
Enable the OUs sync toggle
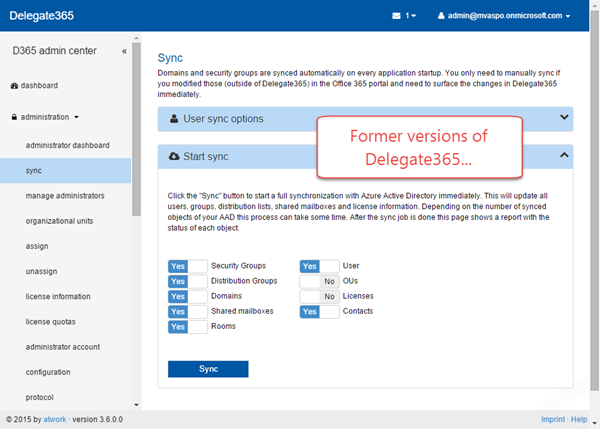click(x=319, y=281)
